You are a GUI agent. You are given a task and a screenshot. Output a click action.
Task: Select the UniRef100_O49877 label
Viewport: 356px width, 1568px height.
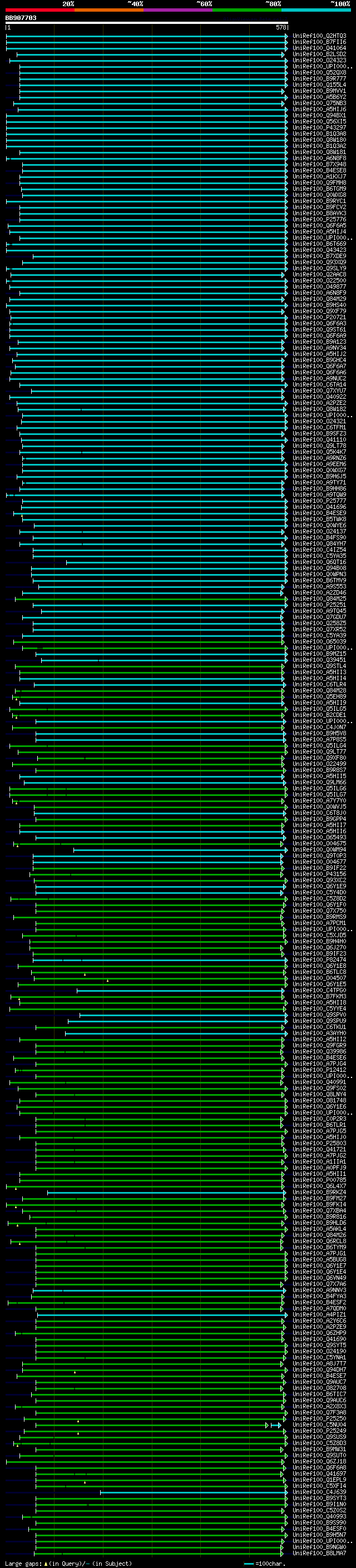(319, 286)
